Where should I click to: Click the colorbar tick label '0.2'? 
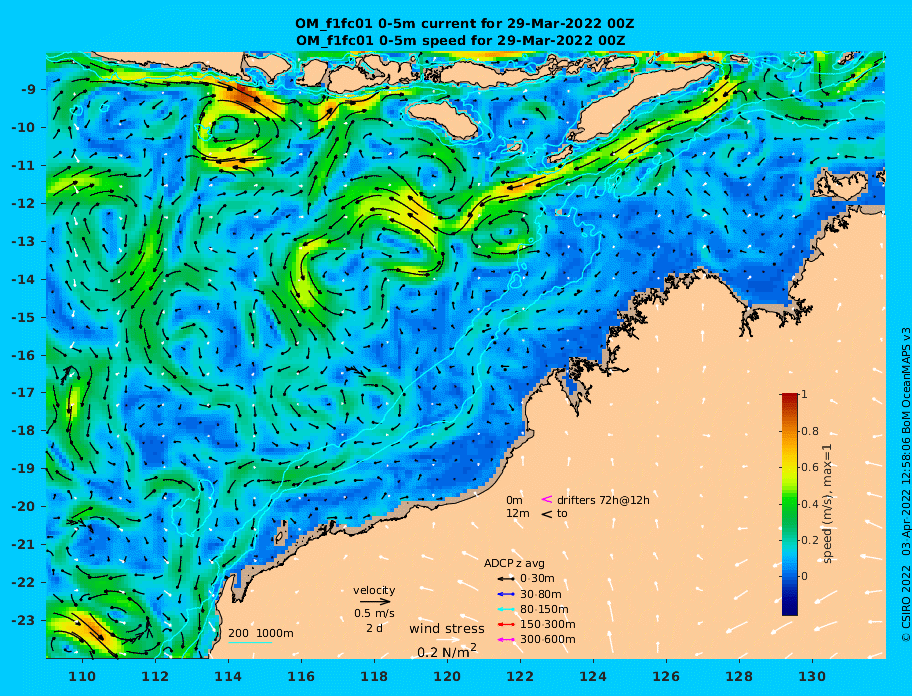pyautogui.click(x=810, y=540)
